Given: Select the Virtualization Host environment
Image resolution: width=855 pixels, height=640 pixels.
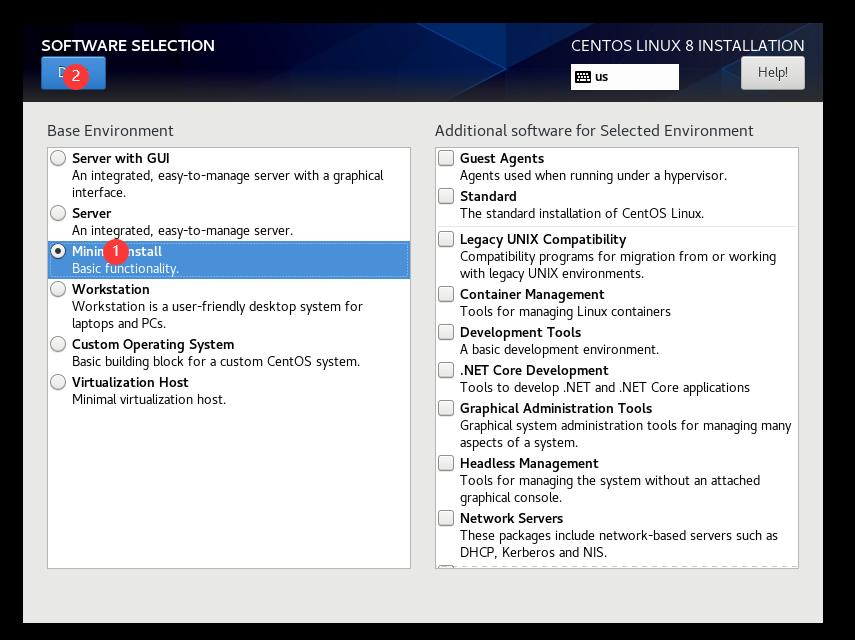Looking at the screenshot, I should tap(58, 382).
